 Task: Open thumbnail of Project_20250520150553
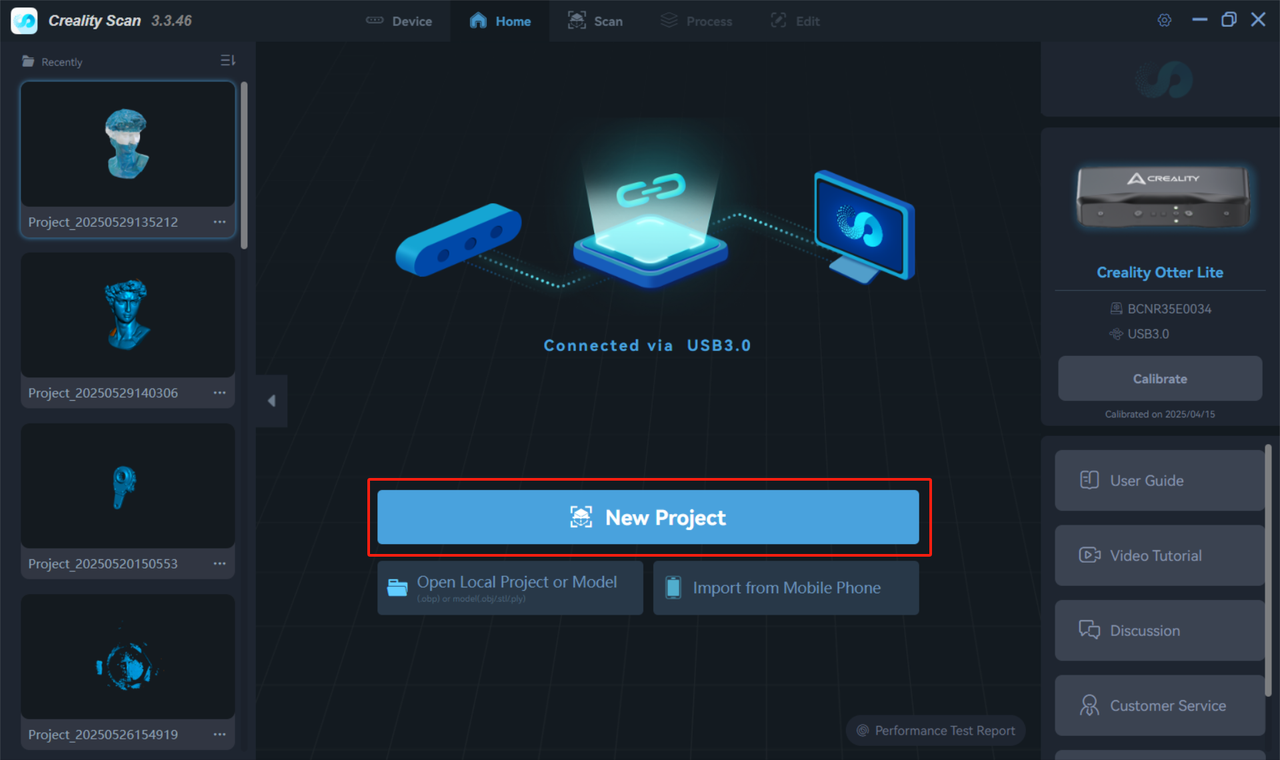click(x=128, y=486)
